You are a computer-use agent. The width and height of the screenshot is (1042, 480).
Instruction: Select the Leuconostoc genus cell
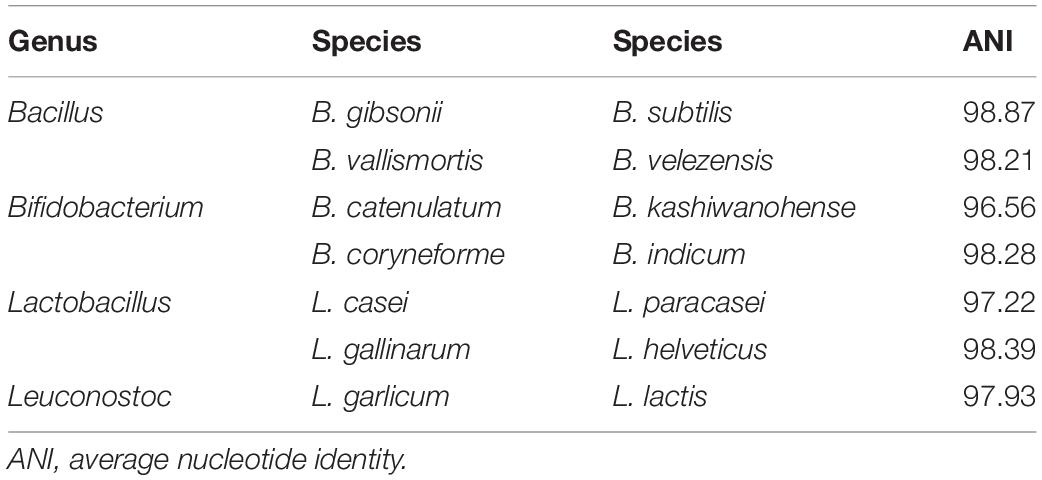pyautogui.click(x=89, y=397)
